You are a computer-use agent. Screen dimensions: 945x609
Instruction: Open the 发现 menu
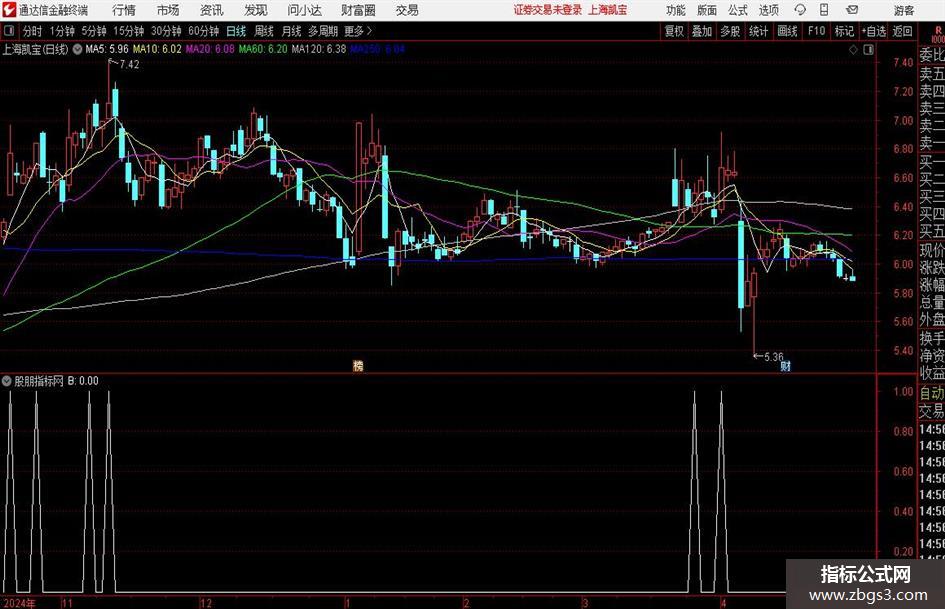256,10
